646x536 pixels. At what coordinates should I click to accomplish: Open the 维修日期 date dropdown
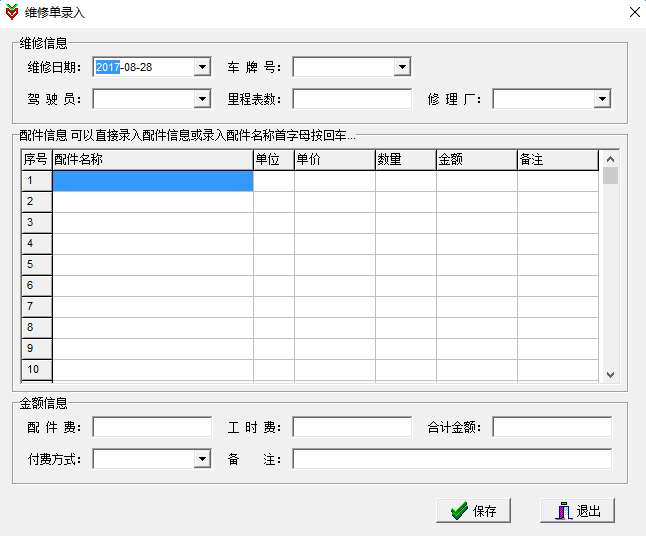click(x=202, y=67)
